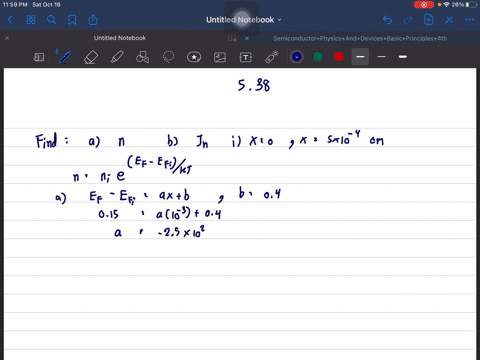Close the Semiconductor Physics tab

(247, 38)
